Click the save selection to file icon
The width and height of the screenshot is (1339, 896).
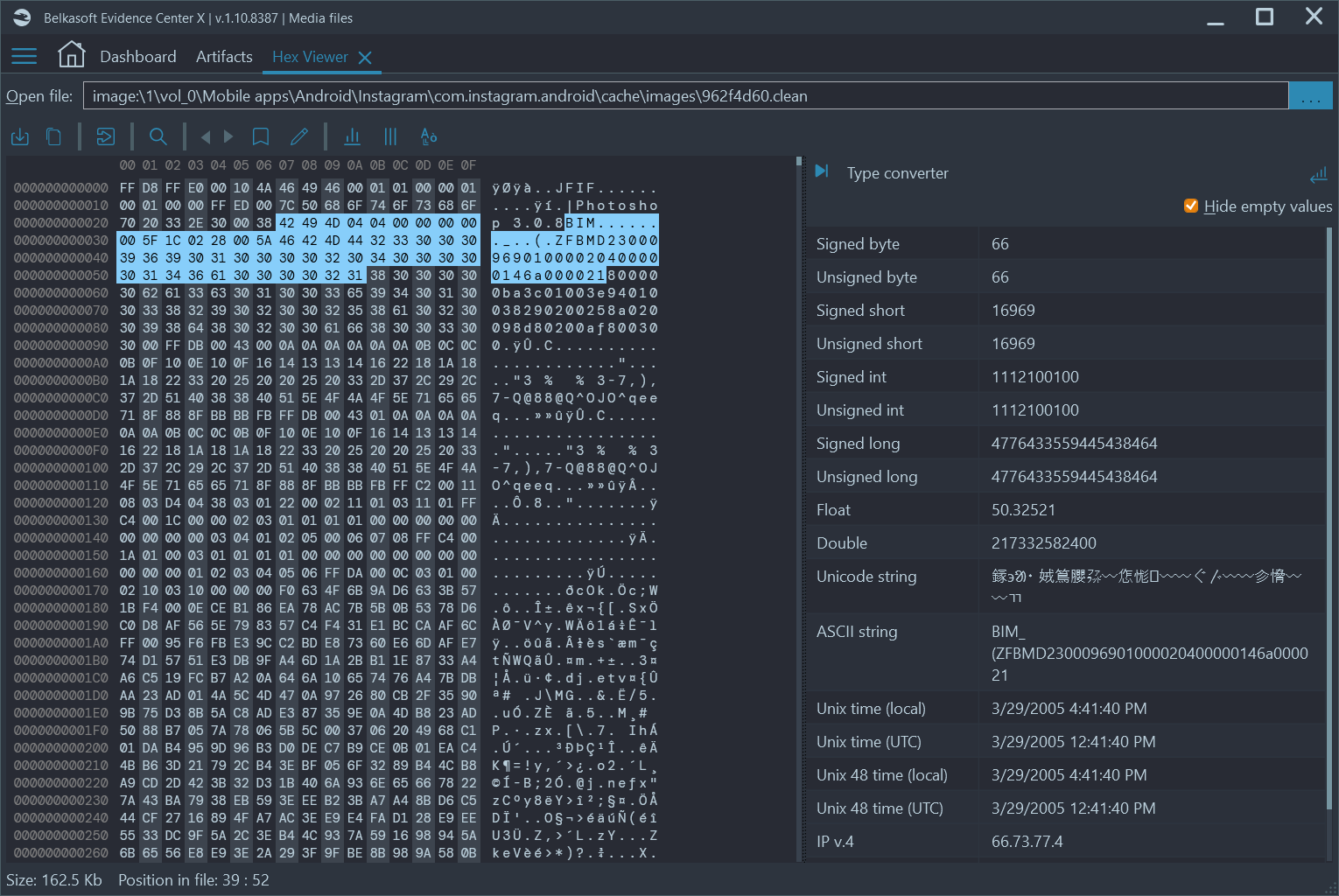coord(20,136)
